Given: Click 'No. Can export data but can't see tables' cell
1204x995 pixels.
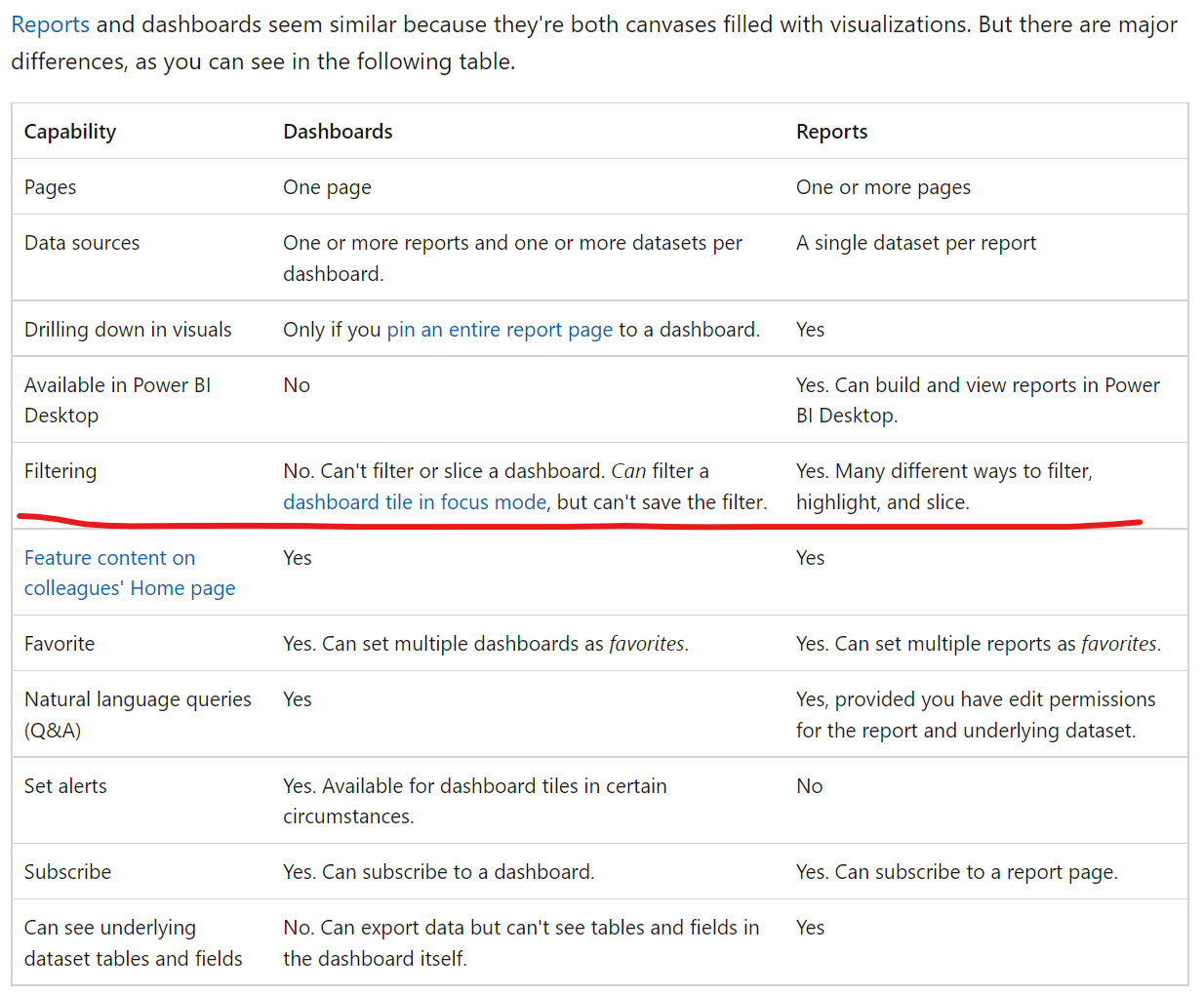Looking at the screenshot, I should (521, 943).
